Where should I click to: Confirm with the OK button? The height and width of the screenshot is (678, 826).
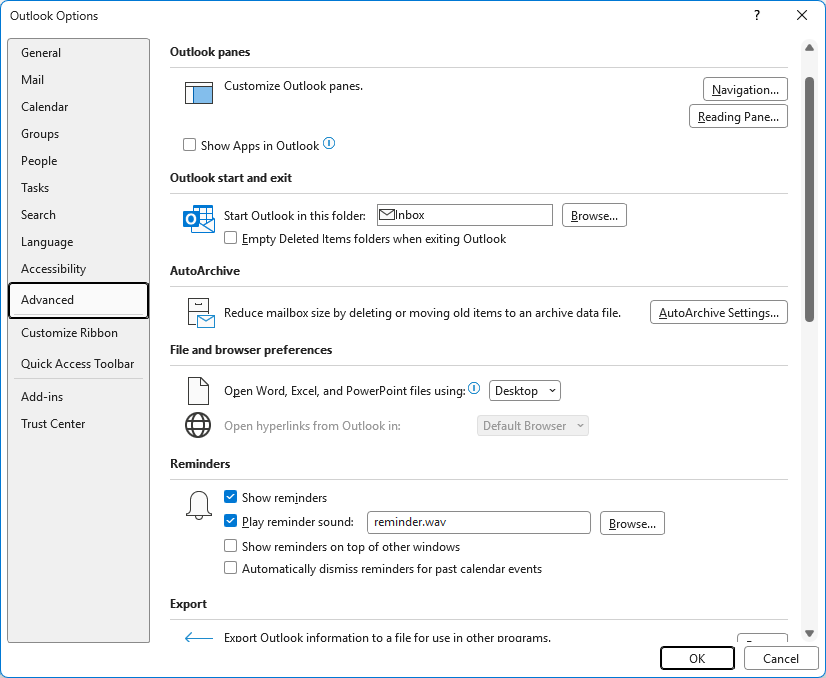[x=697, y=659]
